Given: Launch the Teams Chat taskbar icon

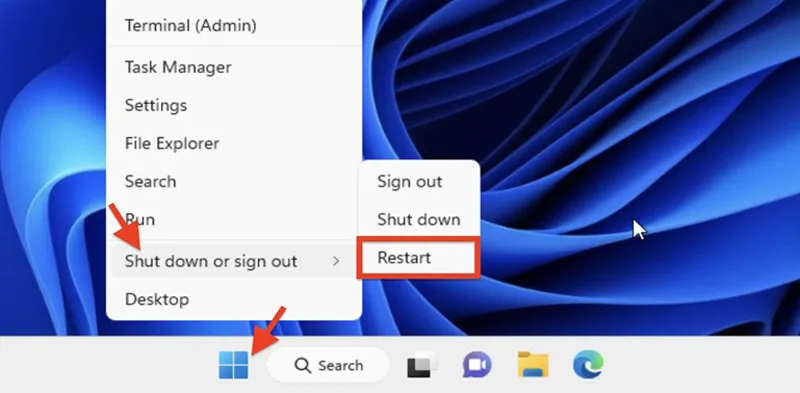Looking at the screenshot, I should click(x=477, y=365).
